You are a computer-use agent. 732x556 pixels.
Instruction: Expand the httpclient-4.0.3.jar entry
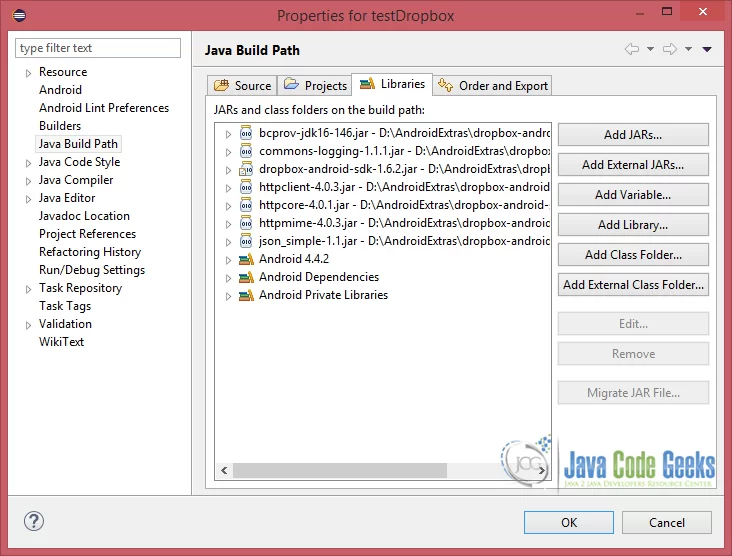[228, 188]
